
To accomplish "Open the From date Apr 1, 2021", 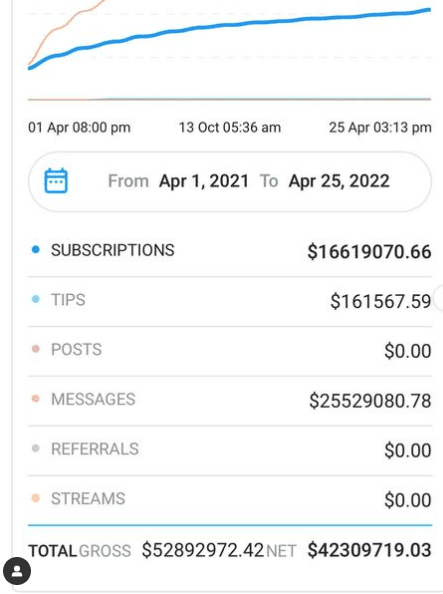I will click(204, 181).
